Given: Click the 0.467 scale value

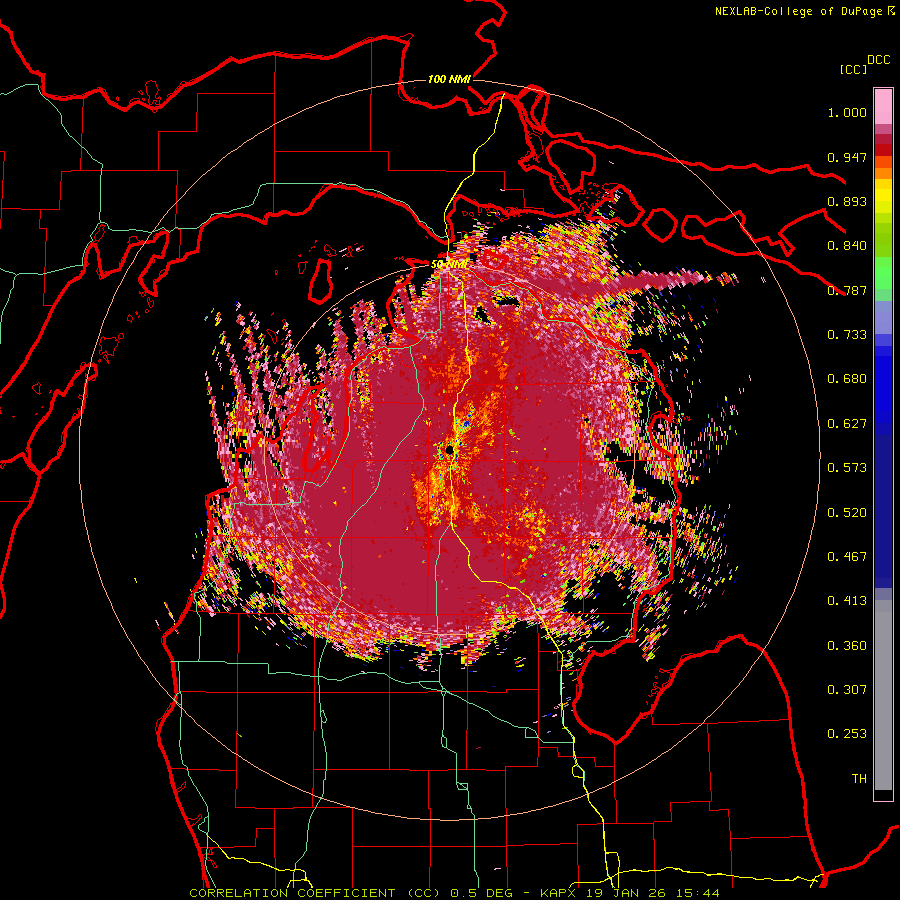Looking at the screenshot, I should coord(847,557).
